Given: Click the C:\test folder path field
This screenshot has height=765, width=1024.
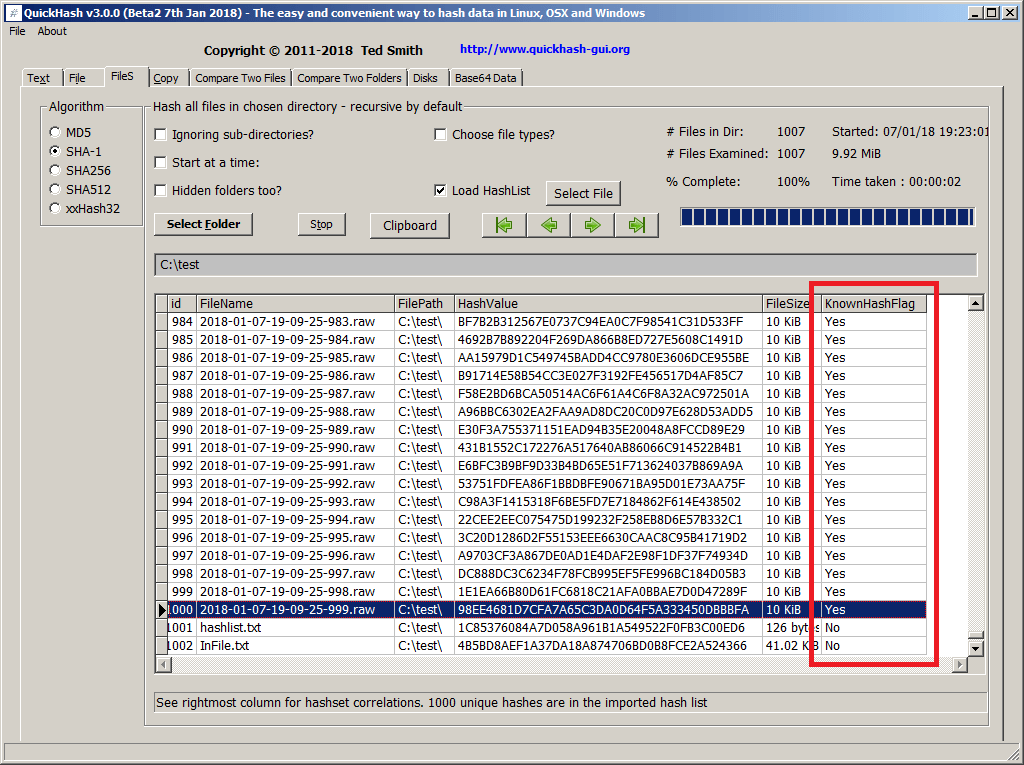Looking at the screenshot, I should pyautogui.click(x=566, y=265).
